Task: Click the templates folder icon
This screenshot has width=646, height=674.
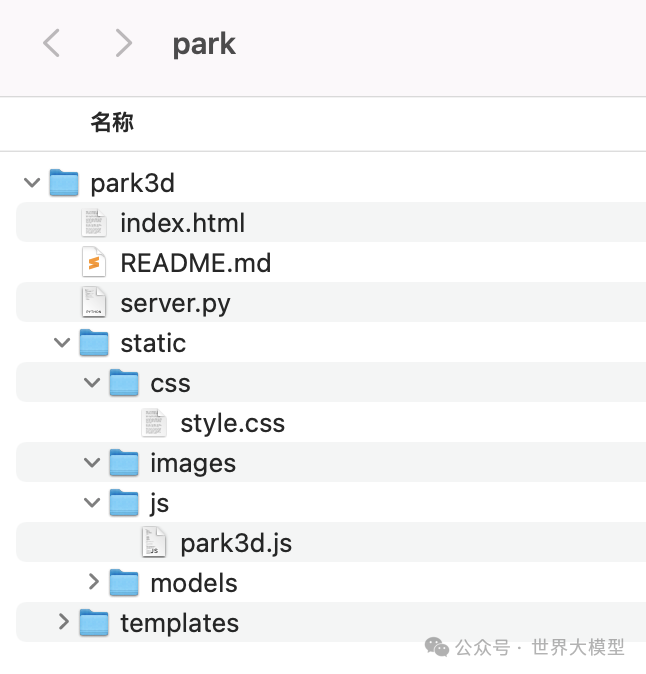Action: point(94,622)
